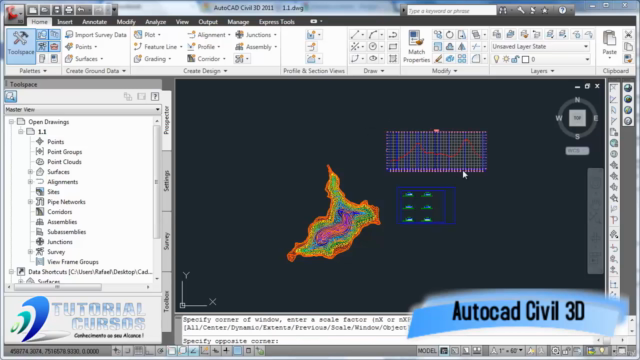Select the Corridors tree item
This screenshot has width=640, height=360.
[x=60, y=212]
